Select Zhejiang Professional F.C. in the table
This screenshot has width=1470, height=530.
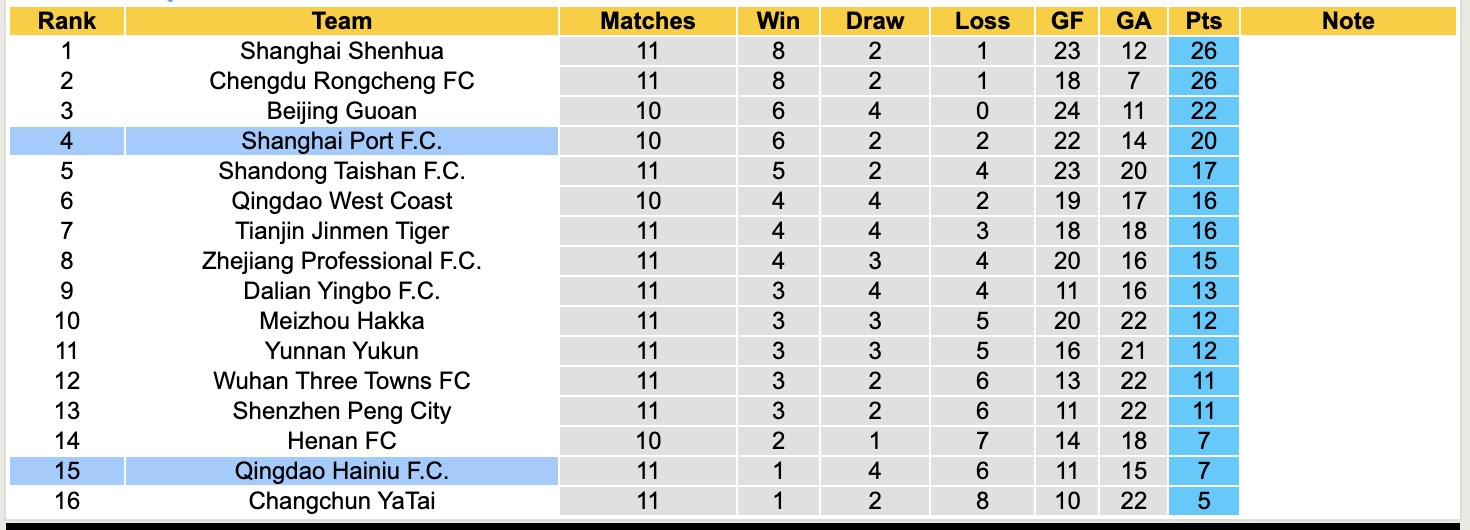[x=341, y=261]
